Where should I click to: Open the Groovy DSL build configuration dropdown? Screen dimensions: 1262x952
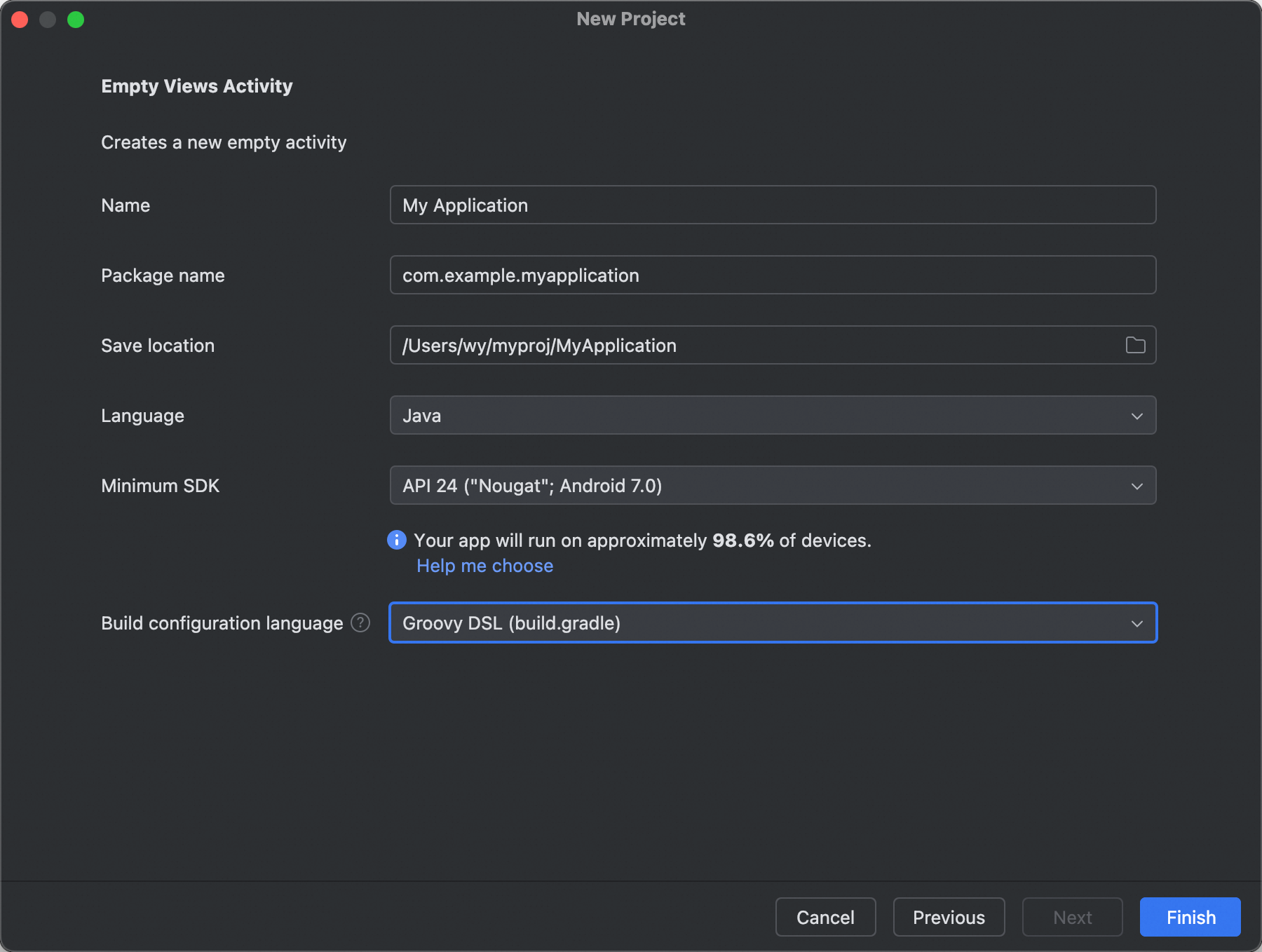pos(771,623)
